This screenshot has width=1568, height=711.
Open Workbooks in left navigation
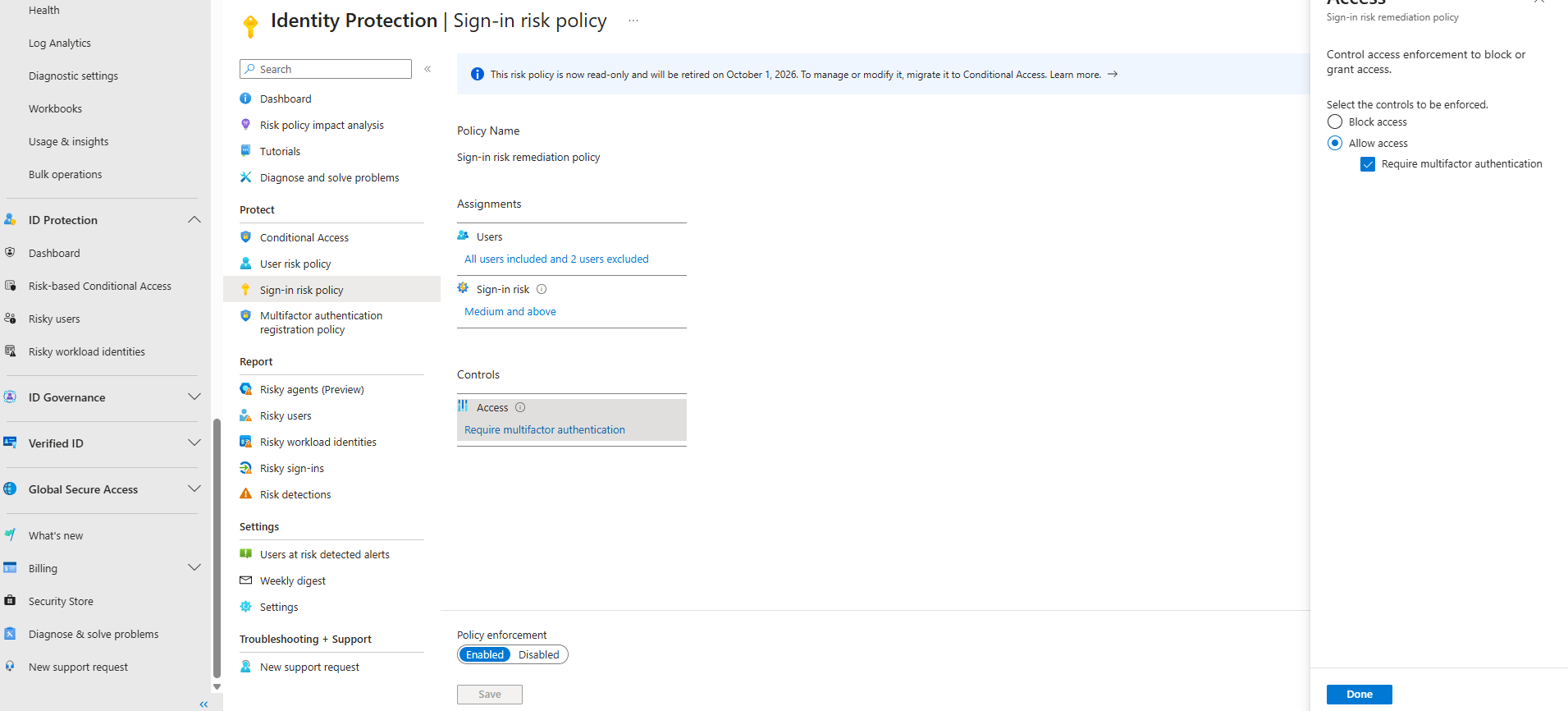coord(55,108)
